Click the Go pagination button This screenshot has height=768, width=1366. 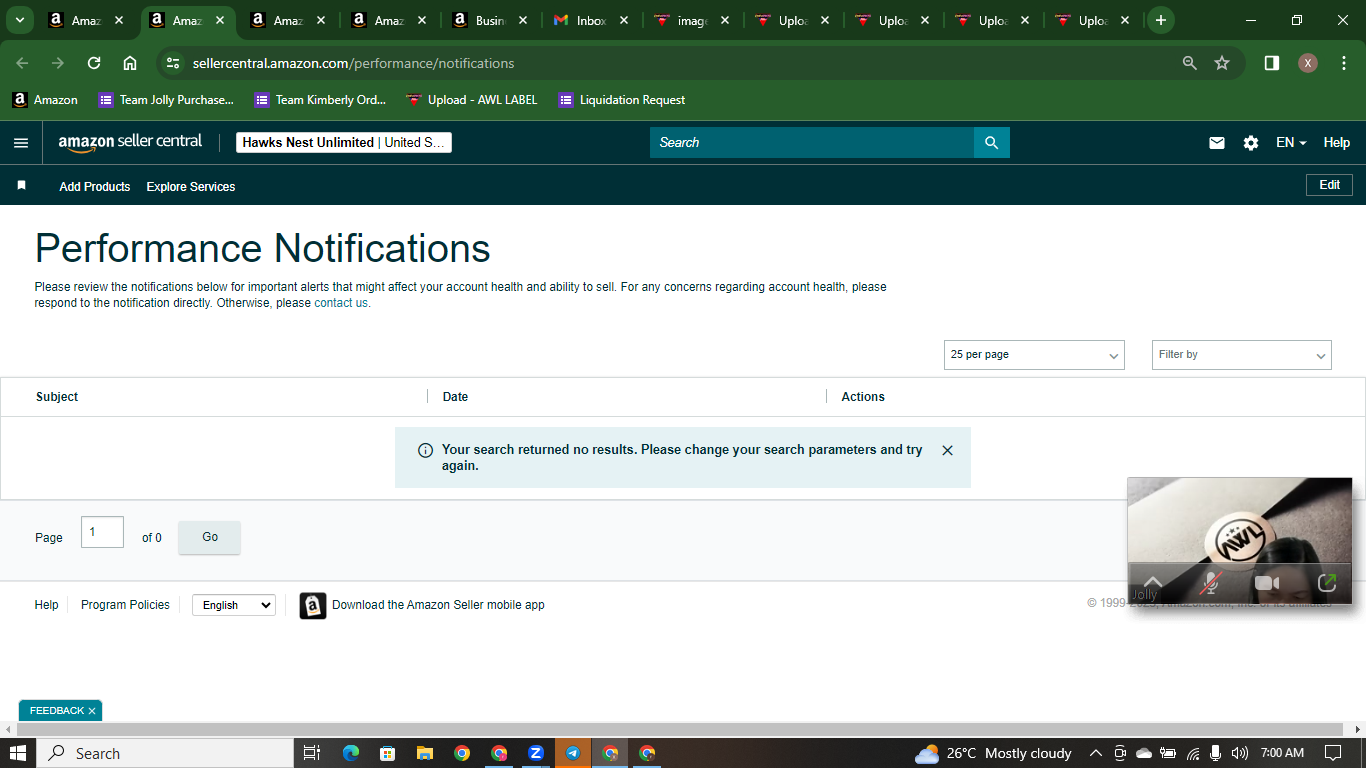(210, 537)
